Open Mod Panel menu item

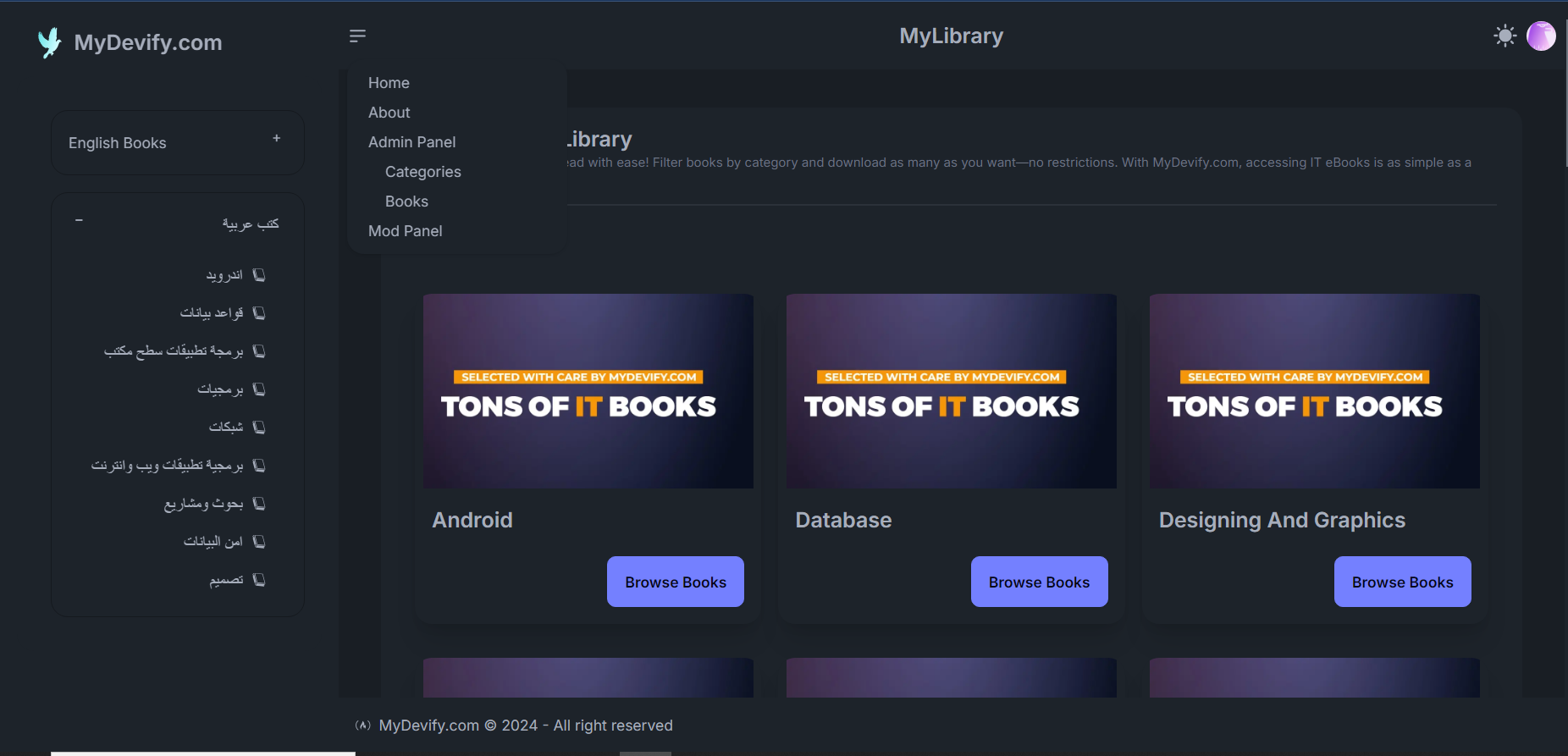(405, 231)
